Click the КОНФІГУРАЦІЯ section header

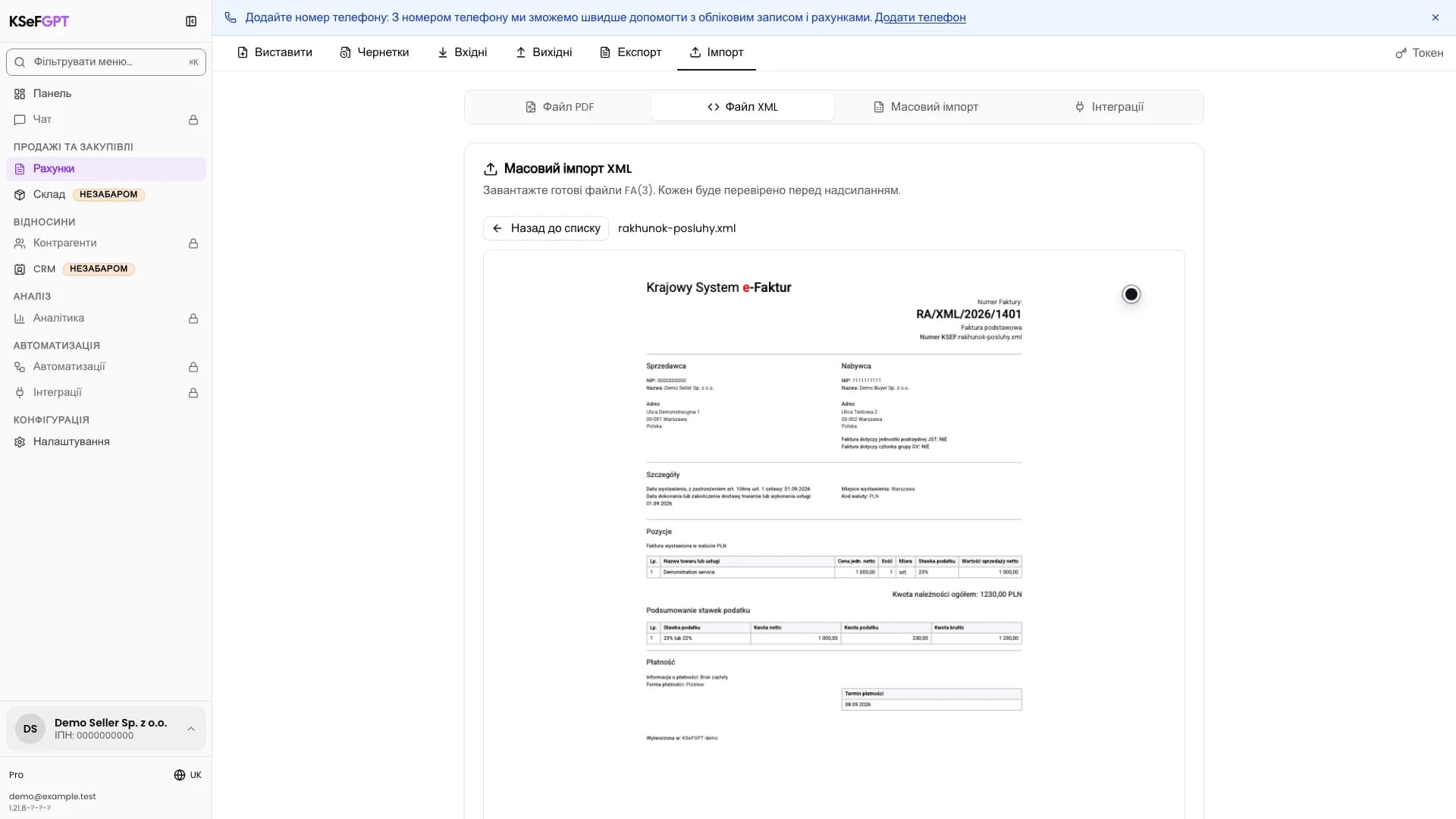pyautogui.click(x=51, y=420)
